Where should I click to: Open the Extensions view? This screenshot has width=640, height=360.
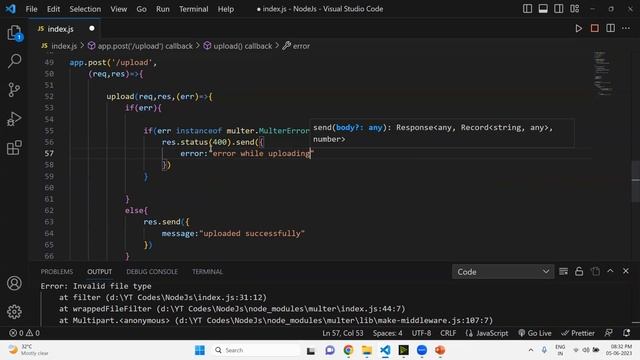[14, 147]
